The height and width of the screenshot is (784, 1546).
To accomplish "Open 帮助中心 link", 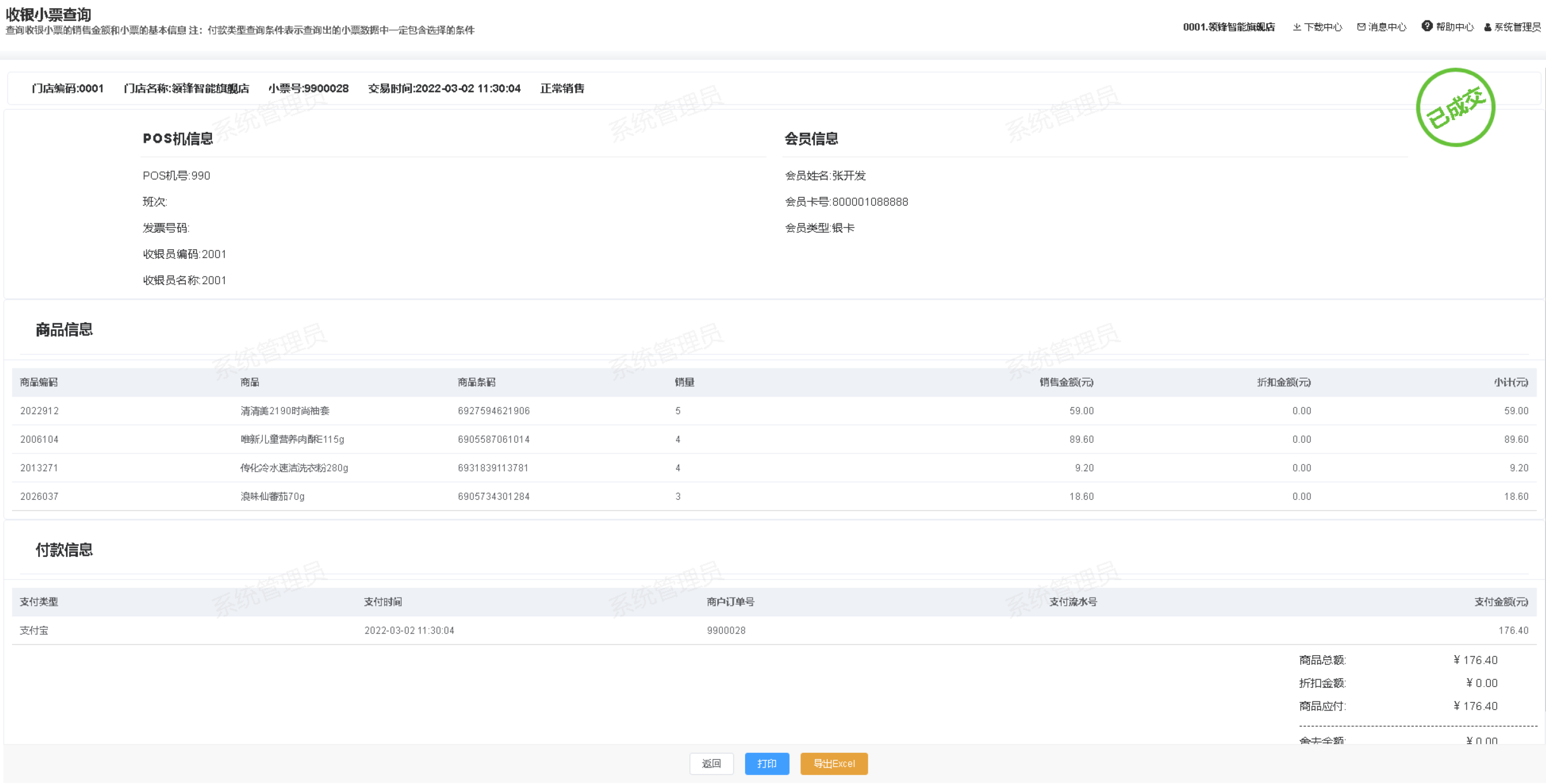I will coord(1454,27).
